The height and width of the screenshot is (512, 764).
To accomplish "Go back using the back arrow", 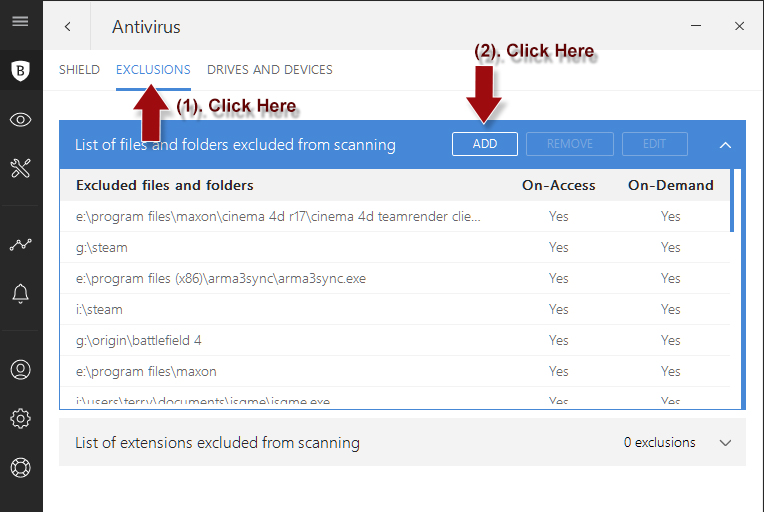I will pos(67,26).
